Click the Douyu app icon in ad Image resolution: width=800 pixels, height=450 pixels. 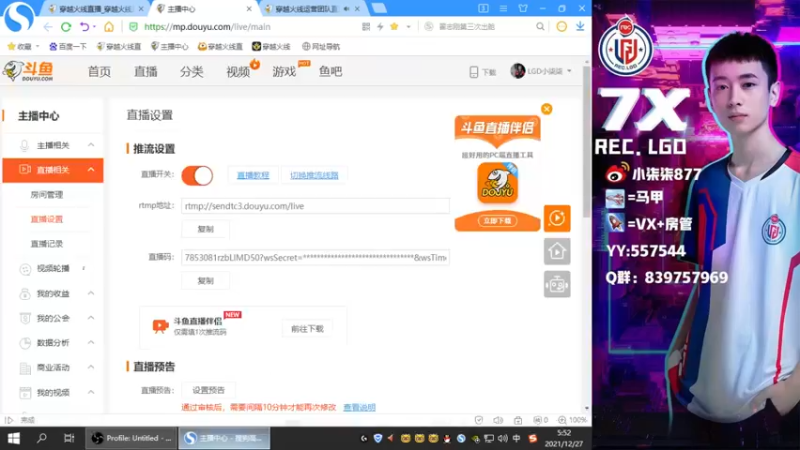(x=497, y=183)
